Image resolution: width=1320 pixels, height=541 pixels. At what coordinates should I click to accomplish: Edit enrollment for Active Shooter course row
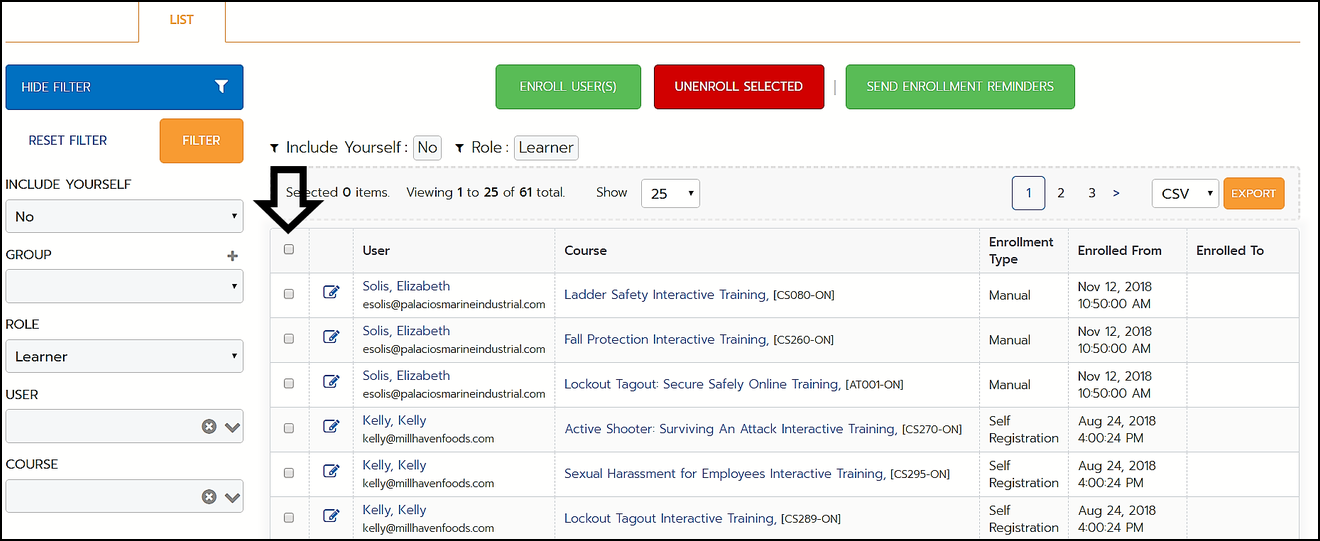pos(331,427)
